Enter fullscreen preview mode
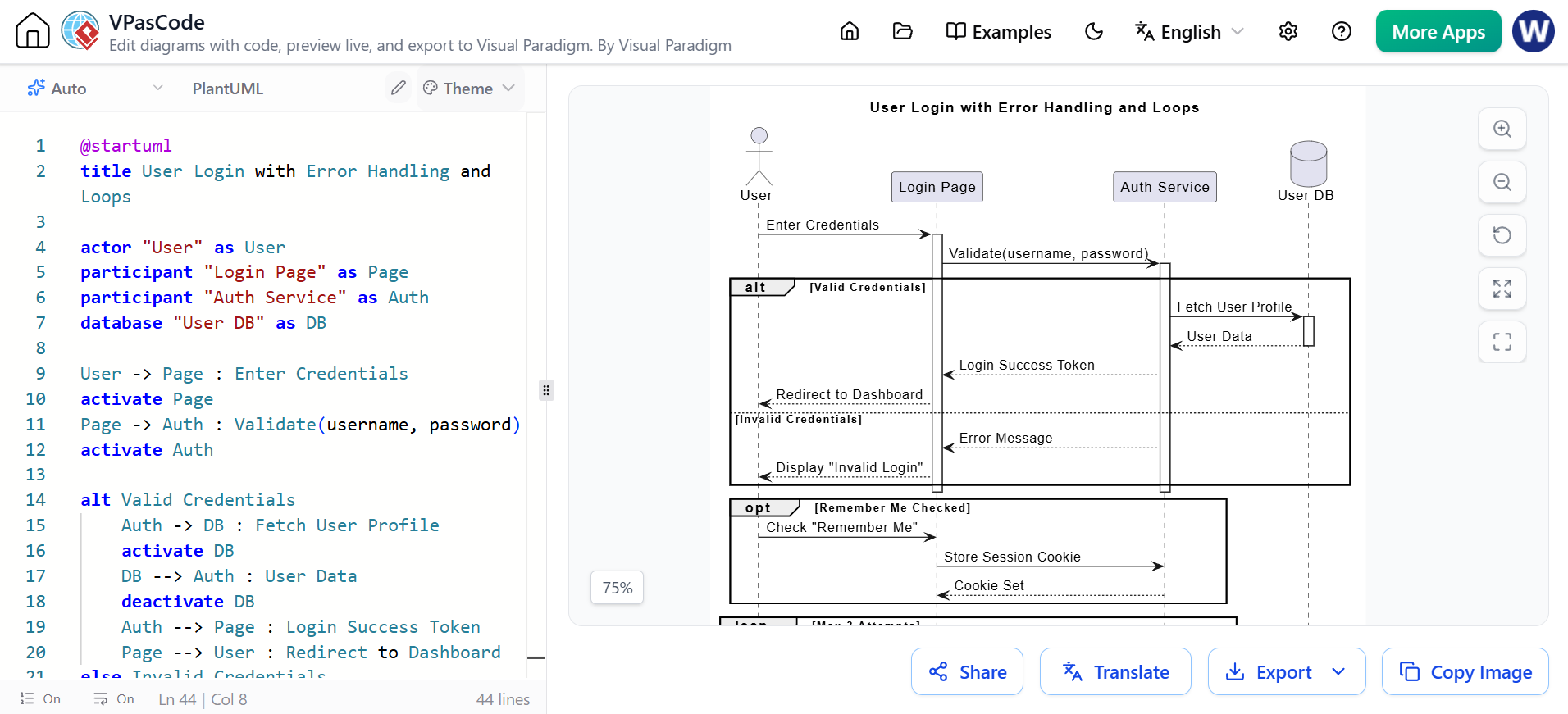 (1502, 342)
